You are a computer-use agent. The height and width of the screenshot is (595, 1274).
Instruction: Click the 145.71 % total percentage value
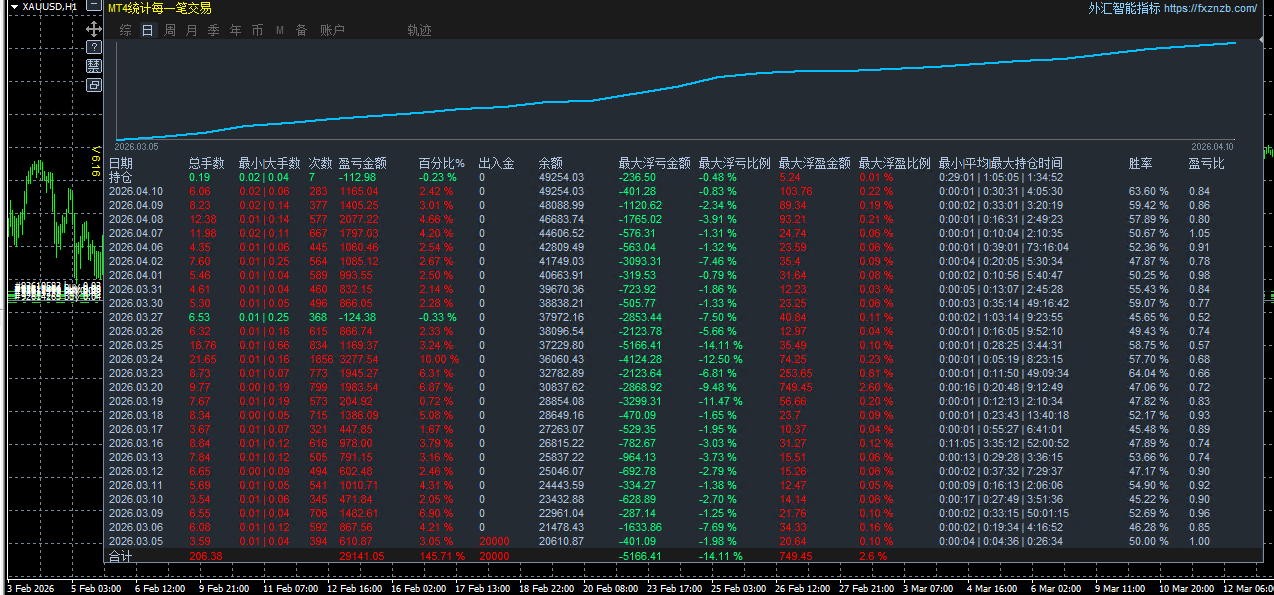pyautogui.click(x=441, y=555)
